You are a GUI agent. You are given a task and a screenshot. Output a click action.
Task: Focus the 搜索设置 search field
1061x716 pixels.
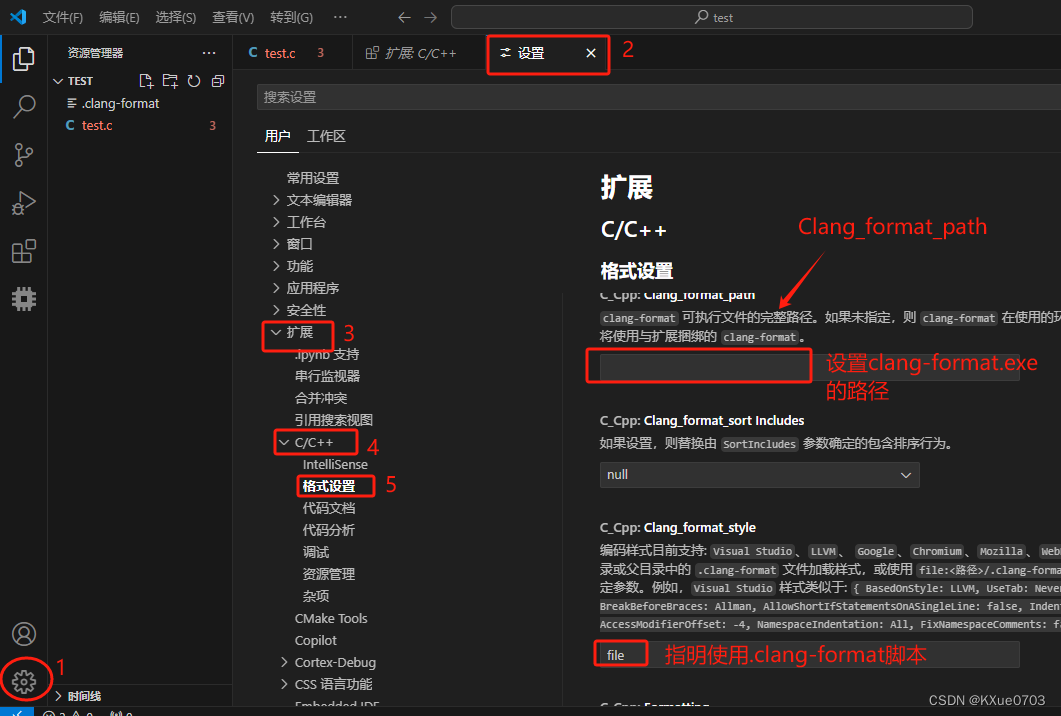click(658, 97)
